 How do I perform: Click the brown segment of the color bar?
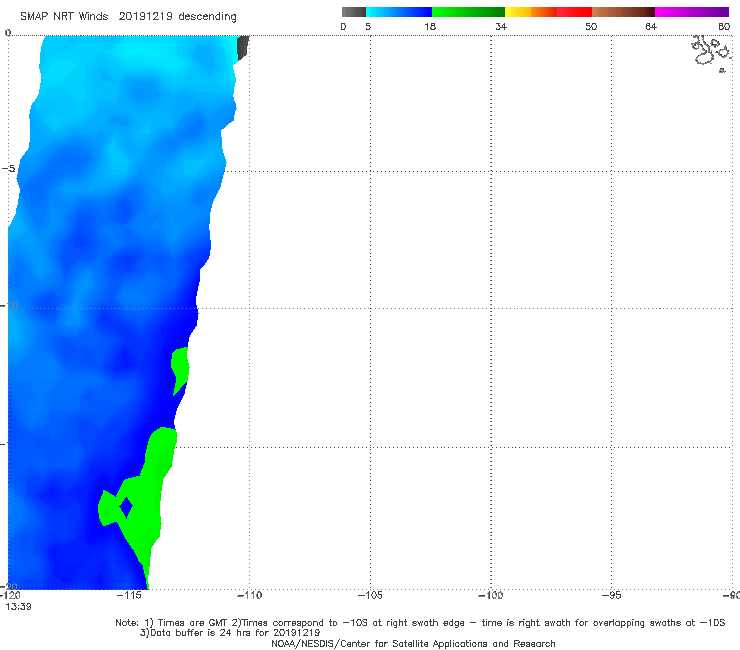pyautogui.click(x=623, y=12)
